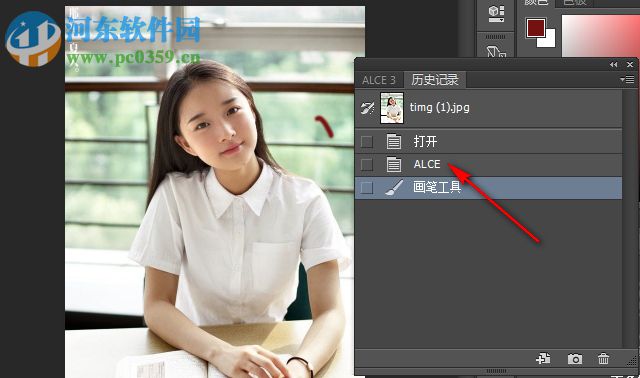Select the 画笔工具 history state

(x=489, y=188)
